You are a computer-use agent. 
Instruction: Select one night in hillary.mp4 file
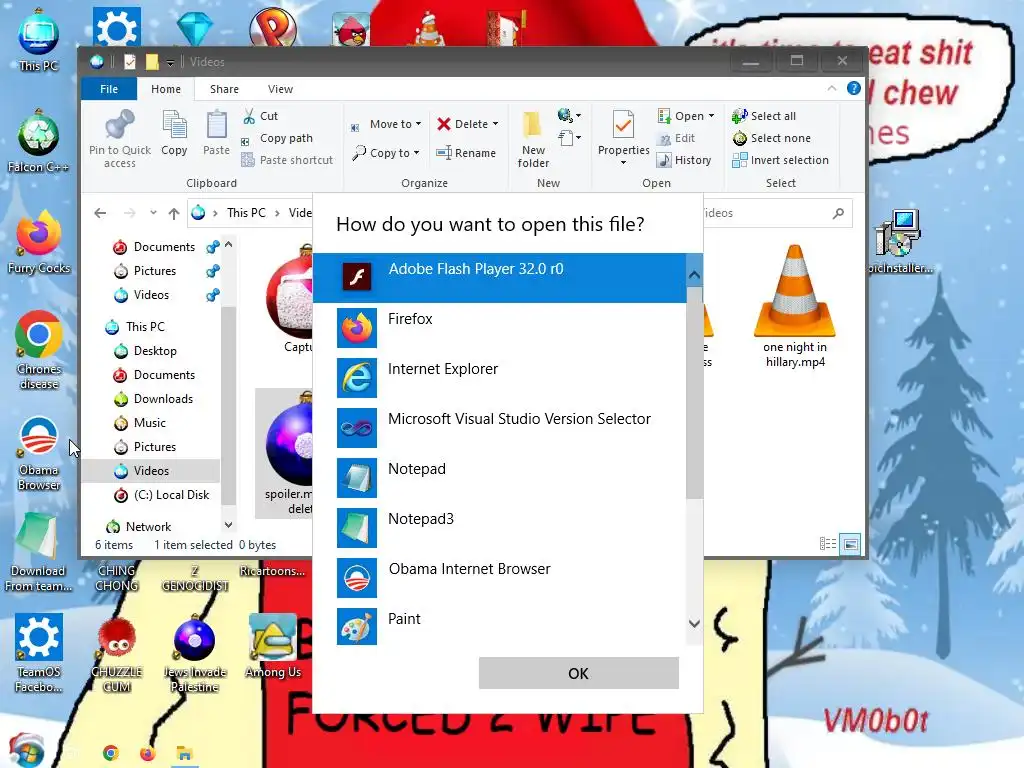(x=795, y=307)
